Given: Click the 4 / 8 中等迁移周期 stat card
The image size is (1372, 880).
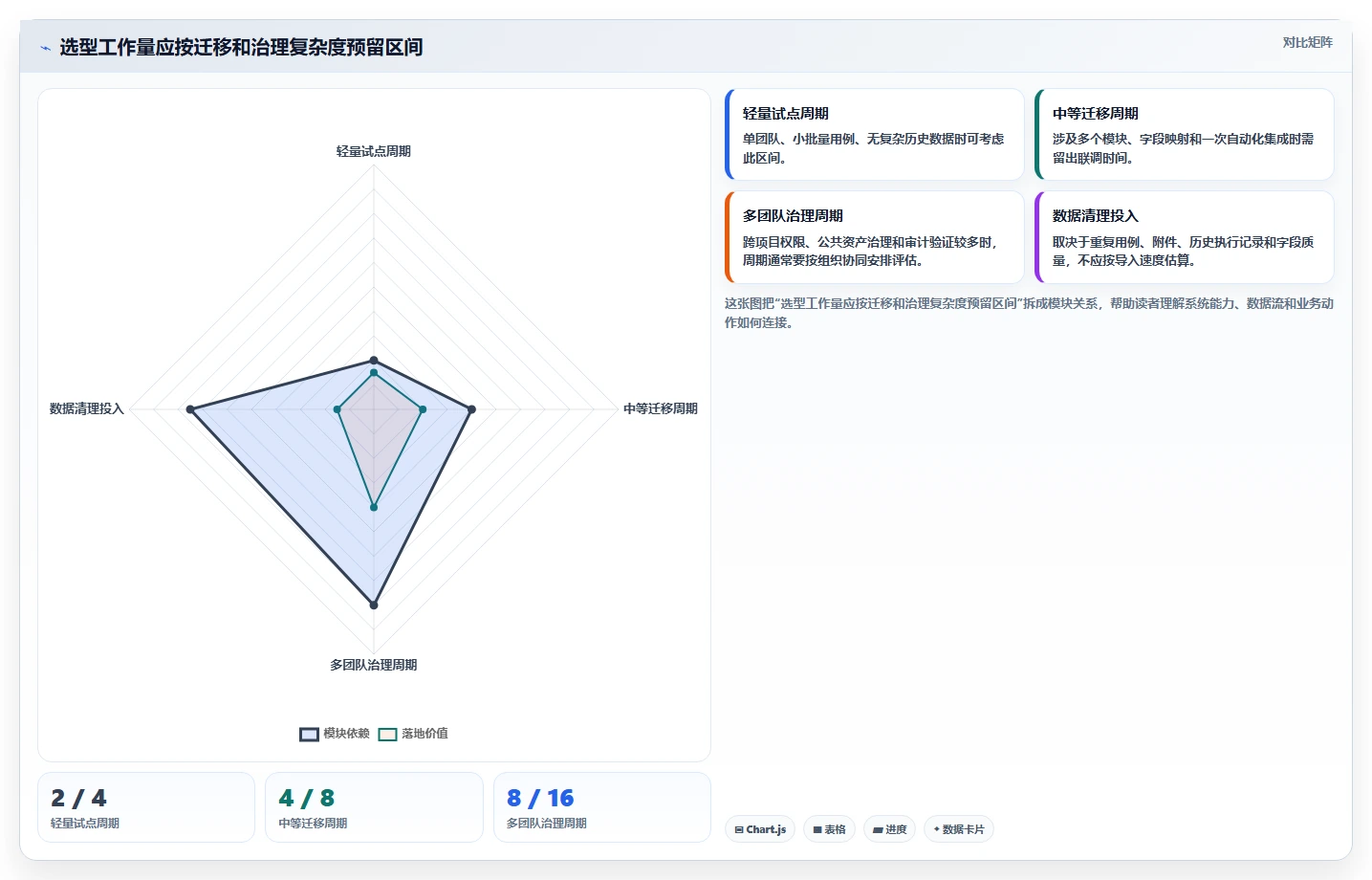Looking at the screenshot, I should point(374,807).
